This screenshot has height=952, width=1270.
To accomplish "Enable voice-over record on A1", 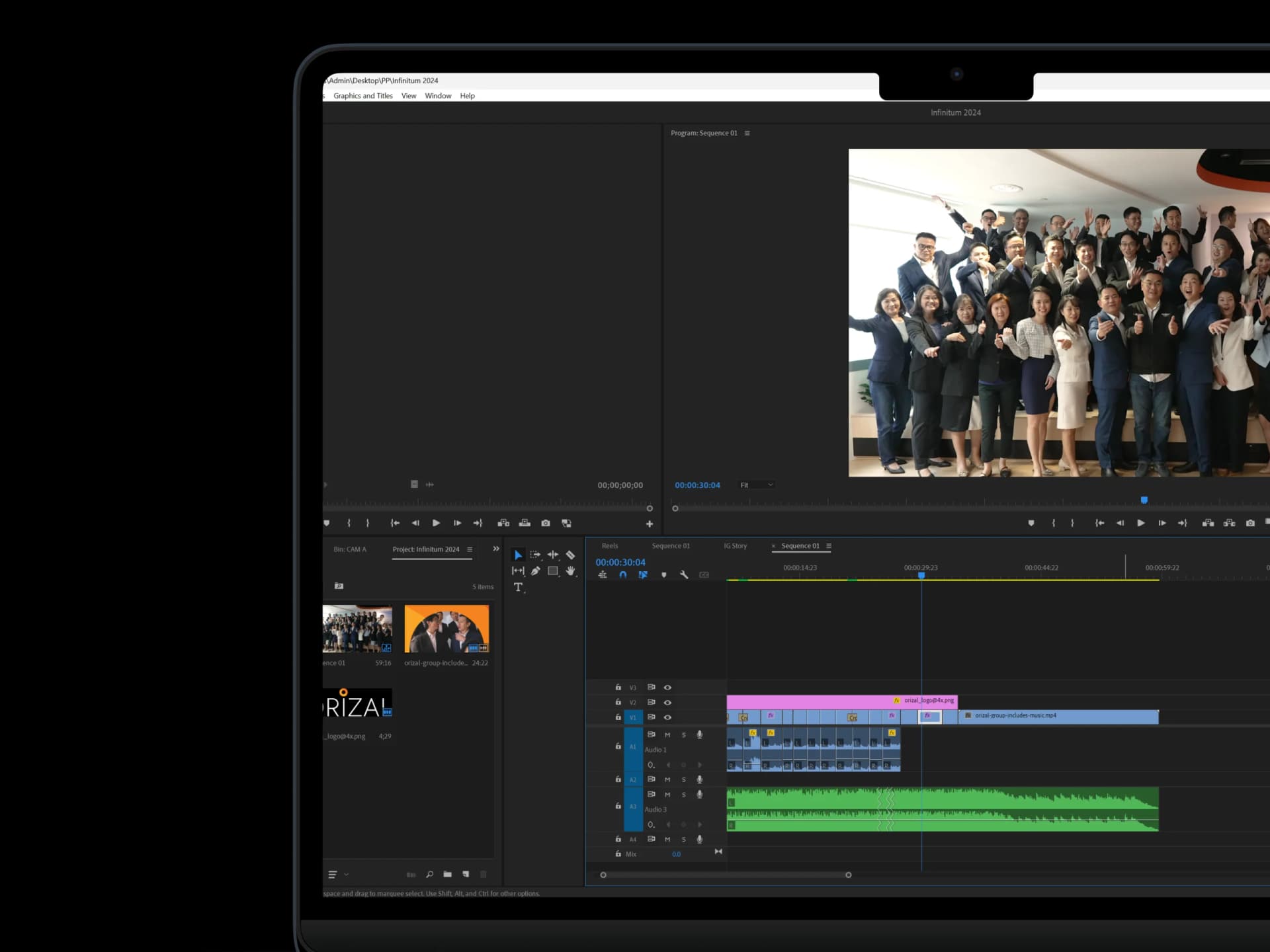I will tap(700, 734).
